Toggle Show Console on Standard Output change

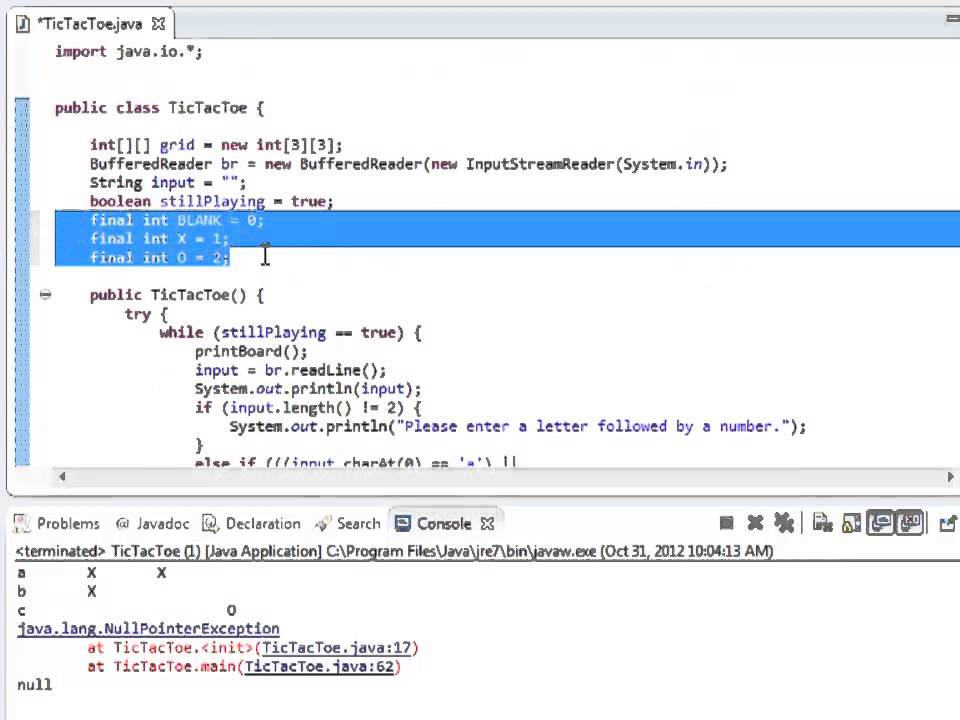point(880,523)
